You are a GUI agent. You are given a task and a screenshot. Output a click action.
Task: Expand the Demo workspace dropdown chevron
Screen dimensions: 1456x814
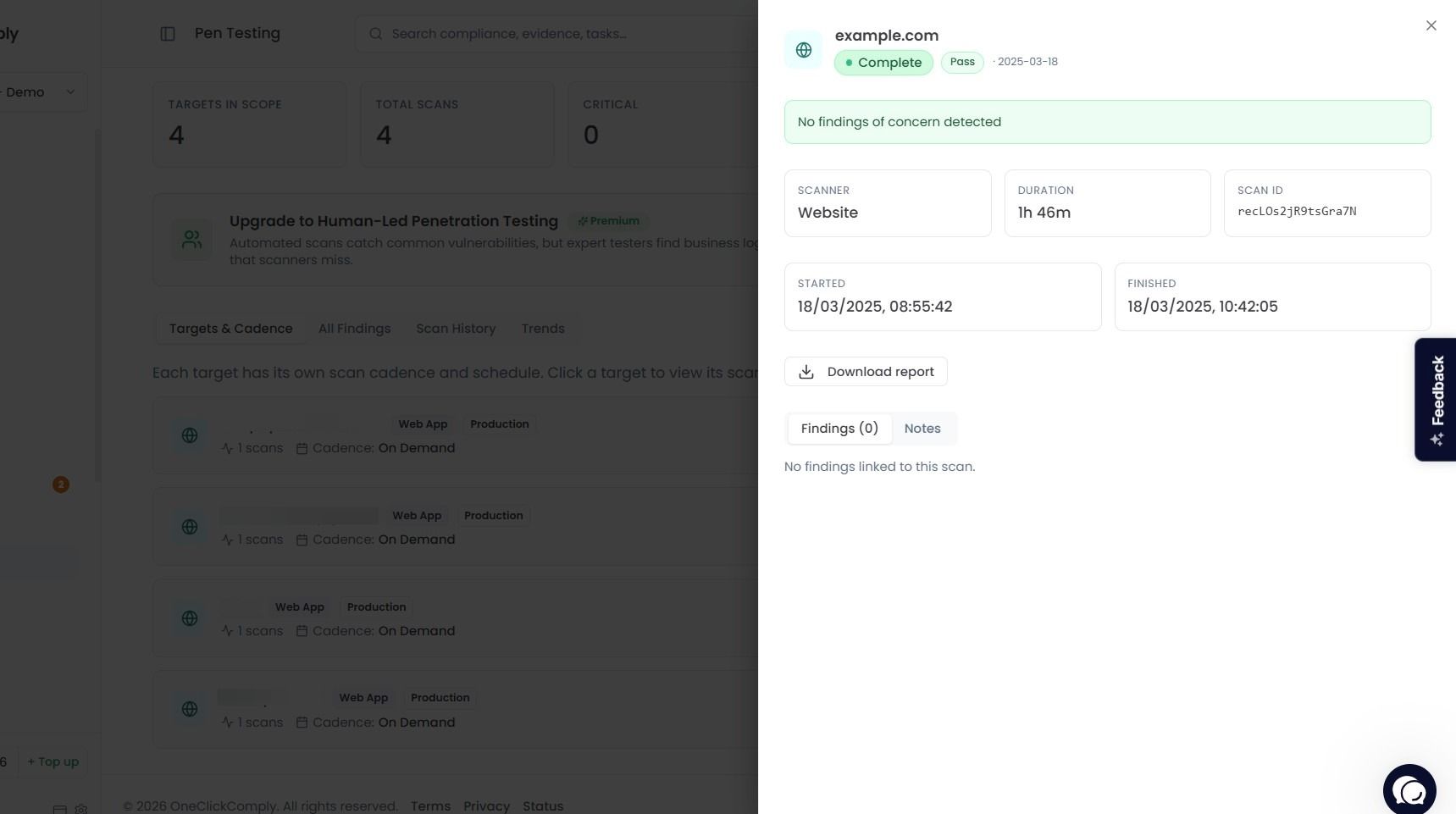[x=70, y=92]
